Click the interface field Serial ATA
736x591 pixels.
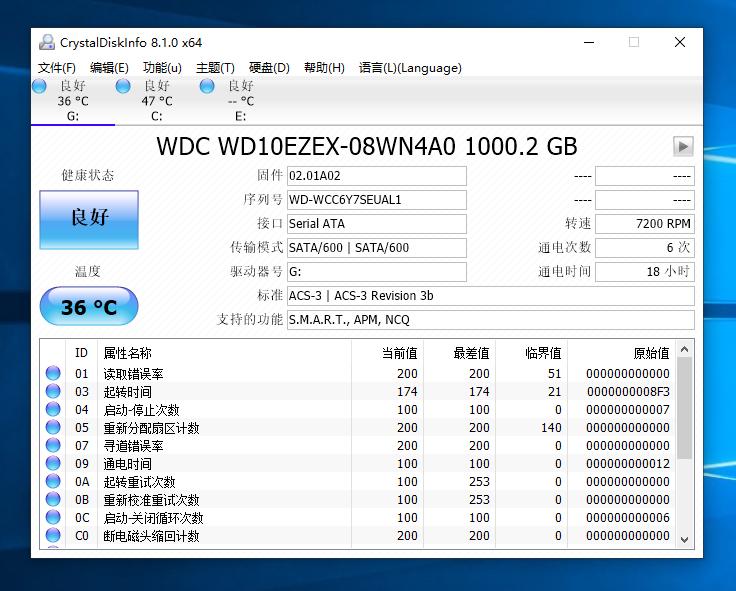click(376, 224)
